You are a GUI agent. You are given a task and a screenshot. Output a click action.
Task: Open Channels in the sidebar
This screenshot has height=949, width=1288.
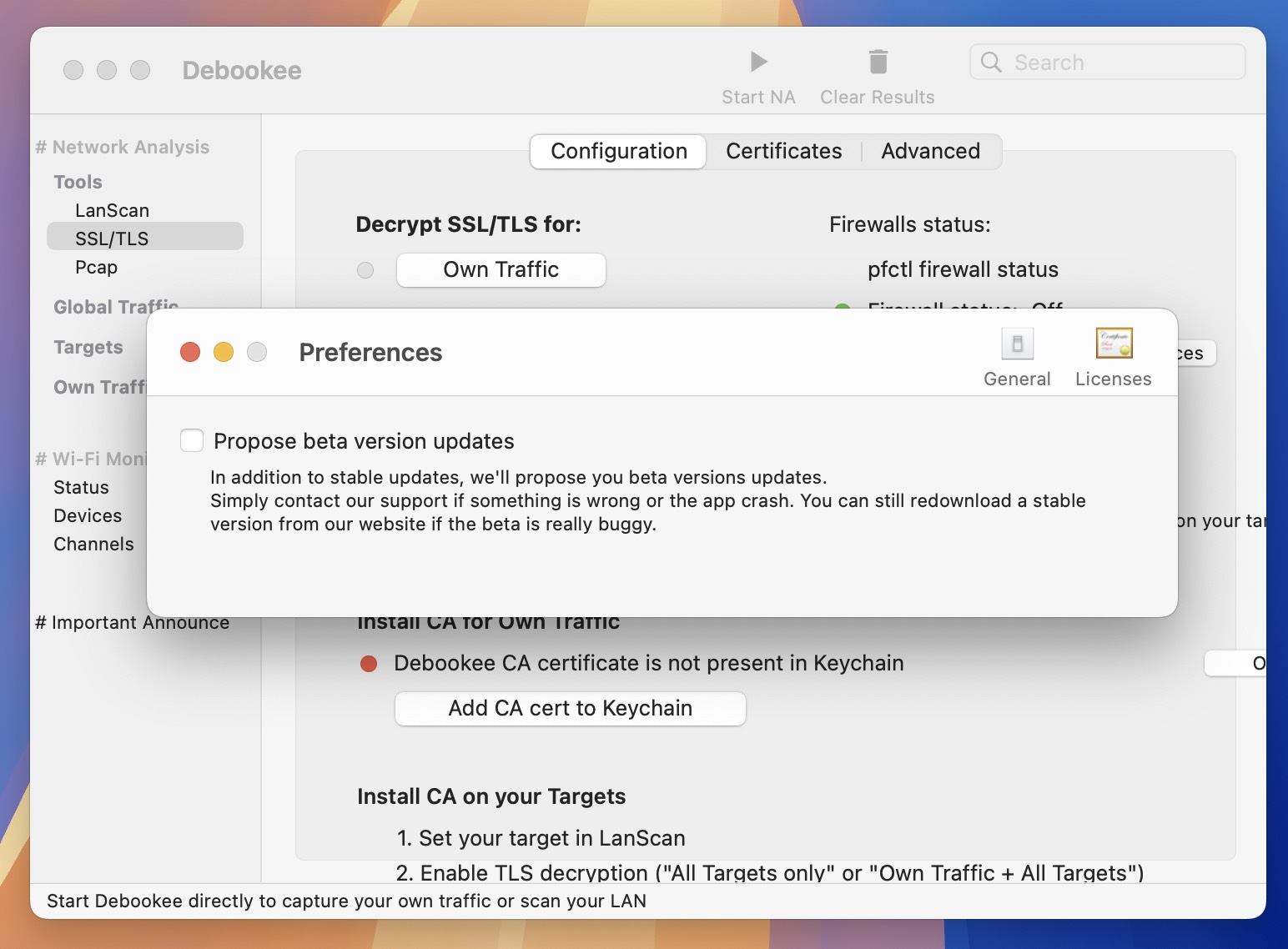(x=93, y=544)
